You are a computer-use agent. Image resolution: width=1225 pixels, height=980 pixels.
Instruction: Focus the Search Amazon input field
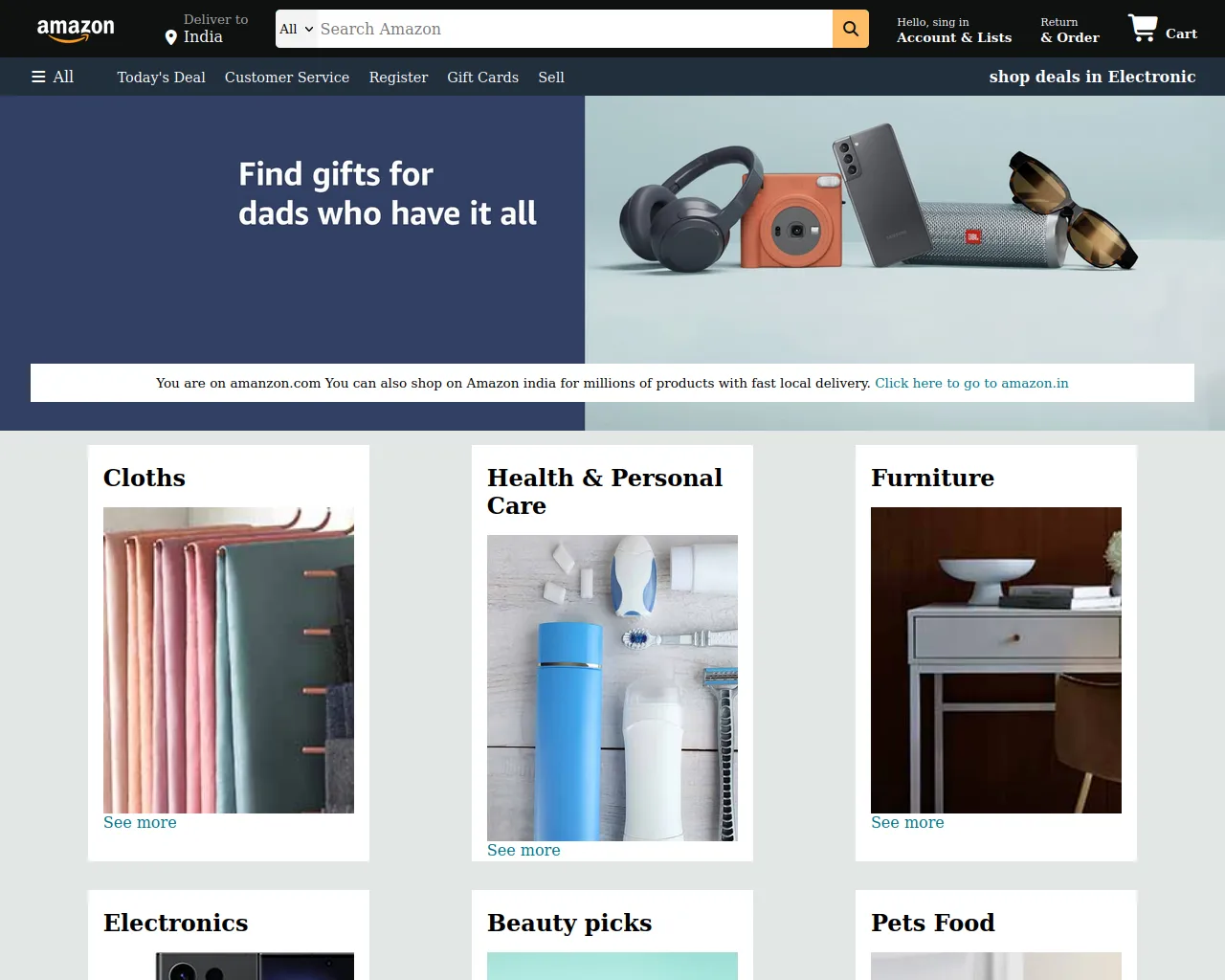click(x=574, y=29)
